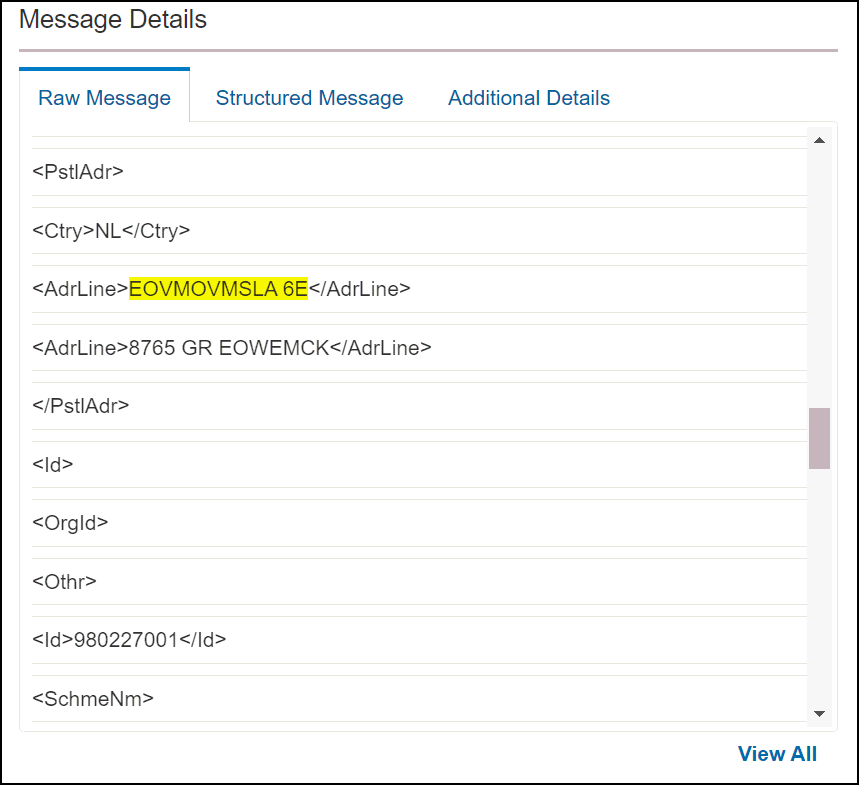Click the Message Details heading
Screen dimensions: 859x785
click(x=113, y=20)
